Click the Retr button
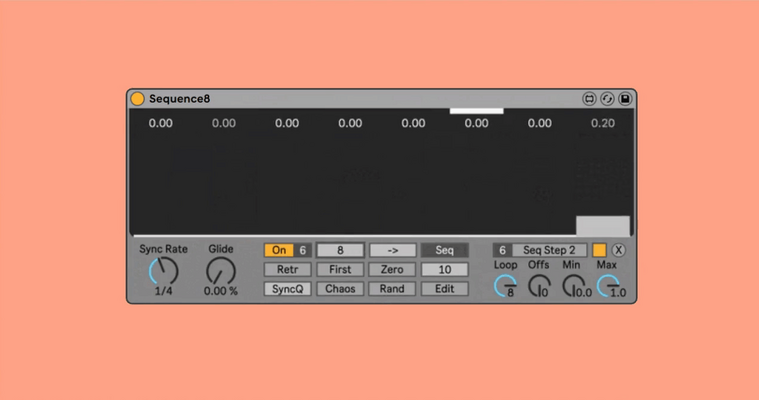This screenshot has height=400, width=759. pos(288,269)
